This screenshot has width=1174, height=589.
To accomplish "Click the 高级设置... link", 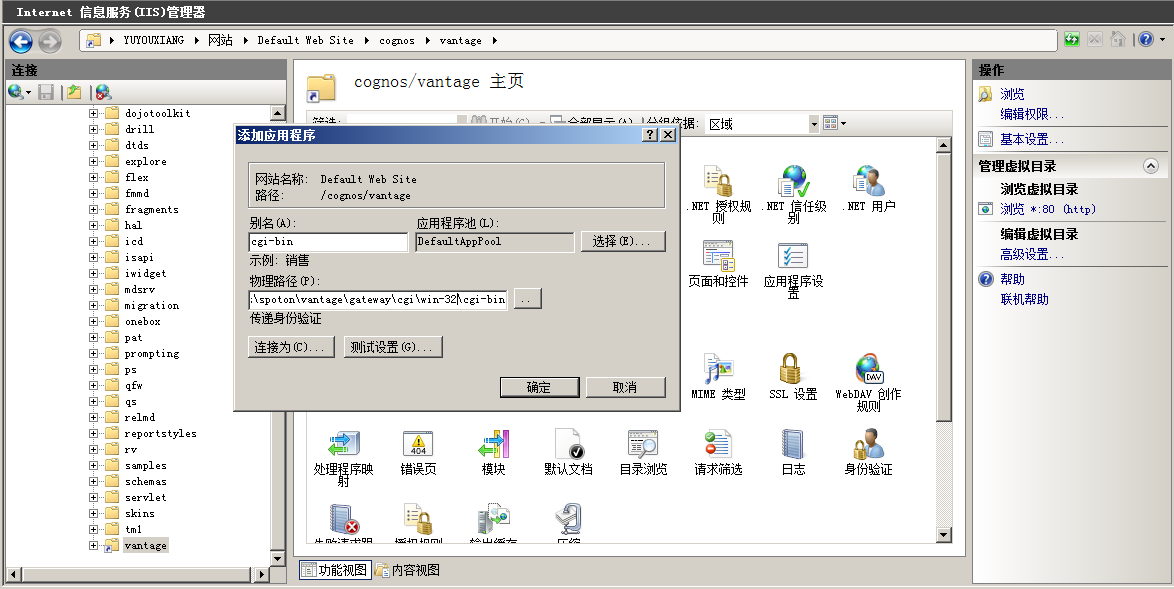I will [x=1032, y=254].
